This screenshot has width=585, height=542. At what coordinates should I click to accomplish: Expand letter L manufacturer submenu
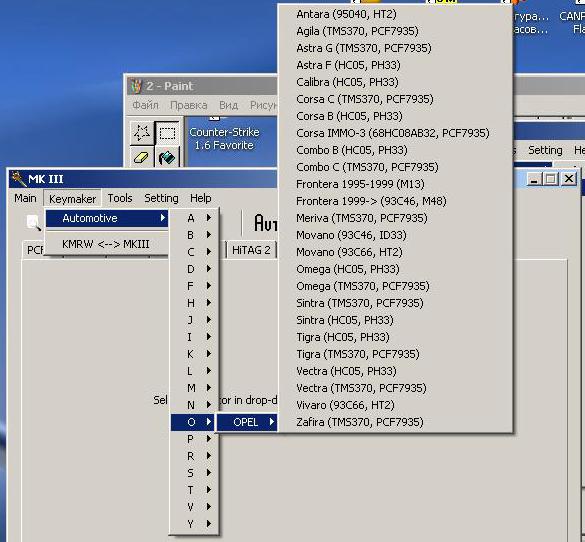194,371
